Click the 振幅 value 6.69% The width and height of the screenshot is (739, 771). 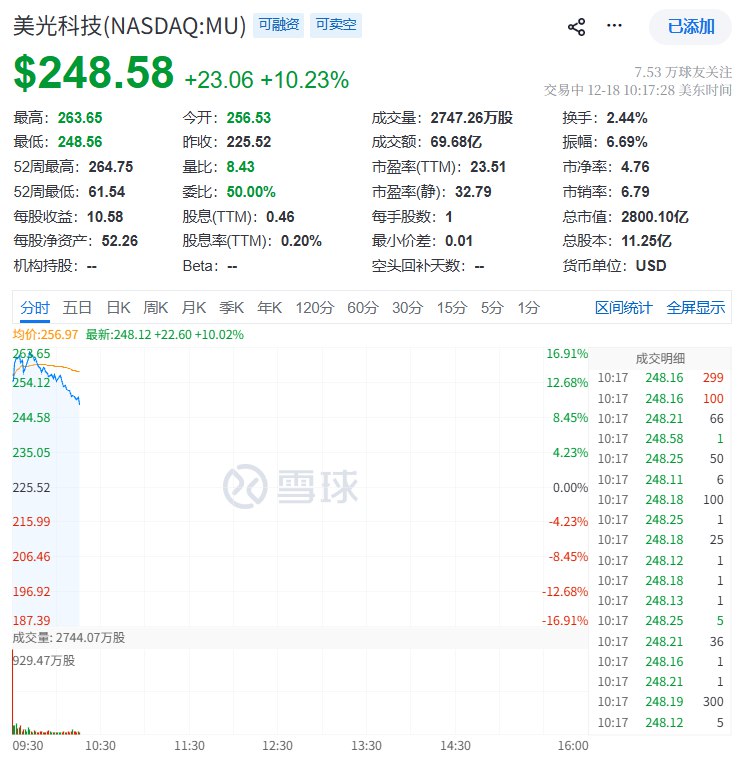(x=627, y=142)
